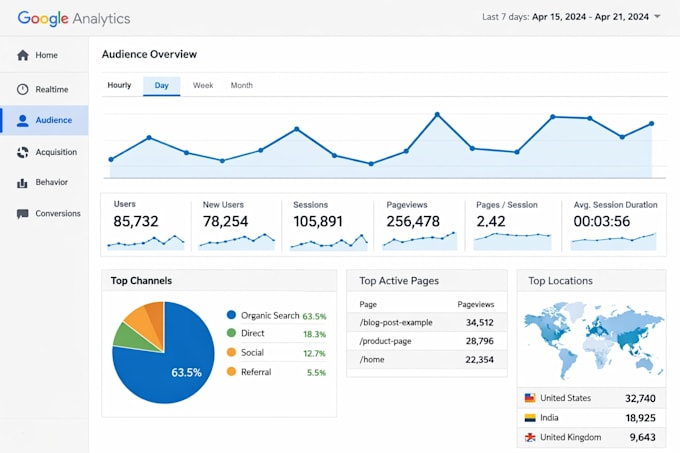Viewport: 680px width, 453px height.
Task: Click the highest peak point on line chart
Action: (x=437, y=115)
